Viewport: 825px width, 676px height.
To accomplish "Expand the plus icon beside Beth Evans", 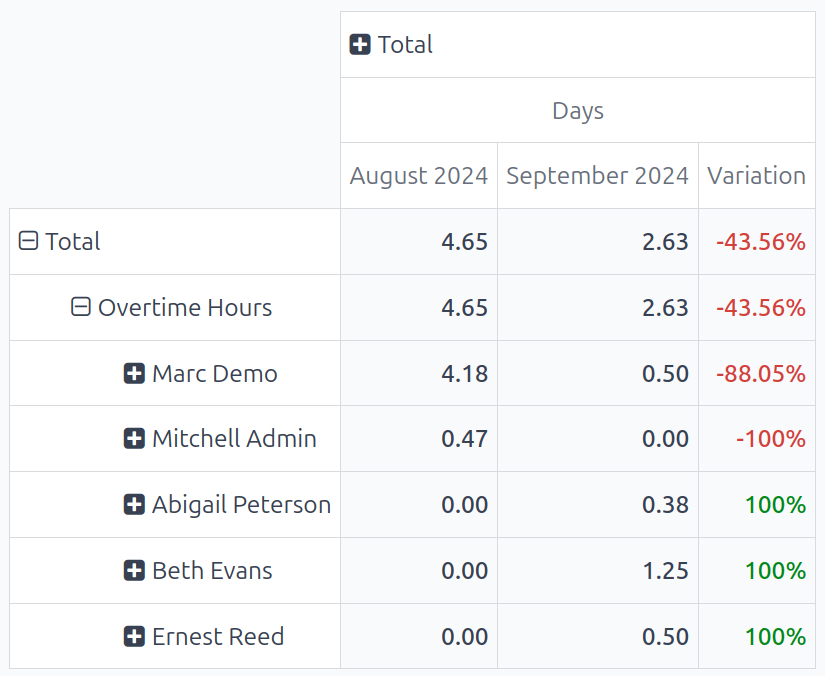I will [133, 570].
